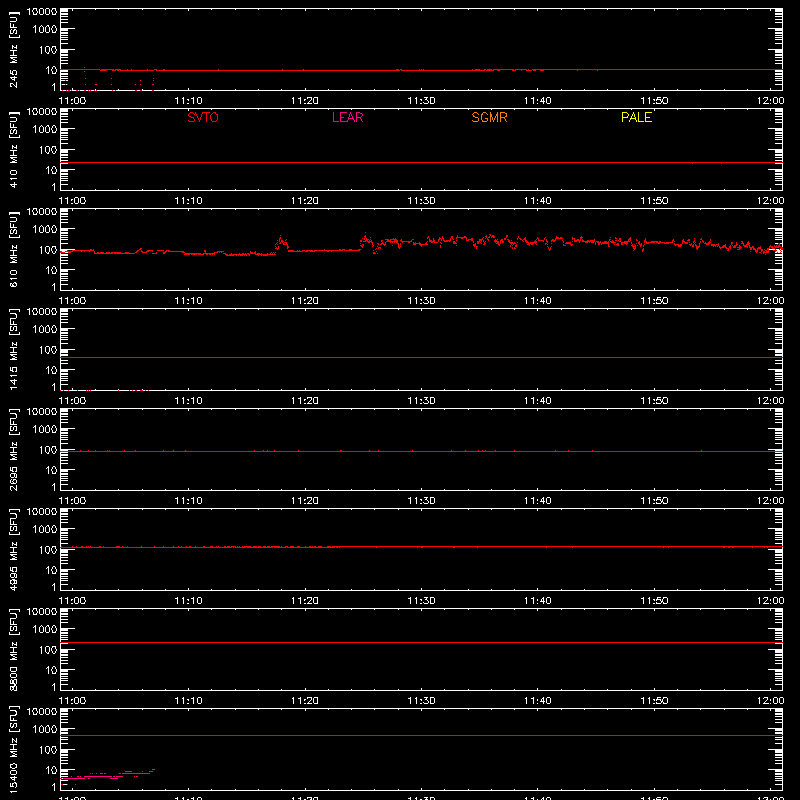
Task: Select the 4995 MHz [SFU] axis label
Action: coord(13,549)
